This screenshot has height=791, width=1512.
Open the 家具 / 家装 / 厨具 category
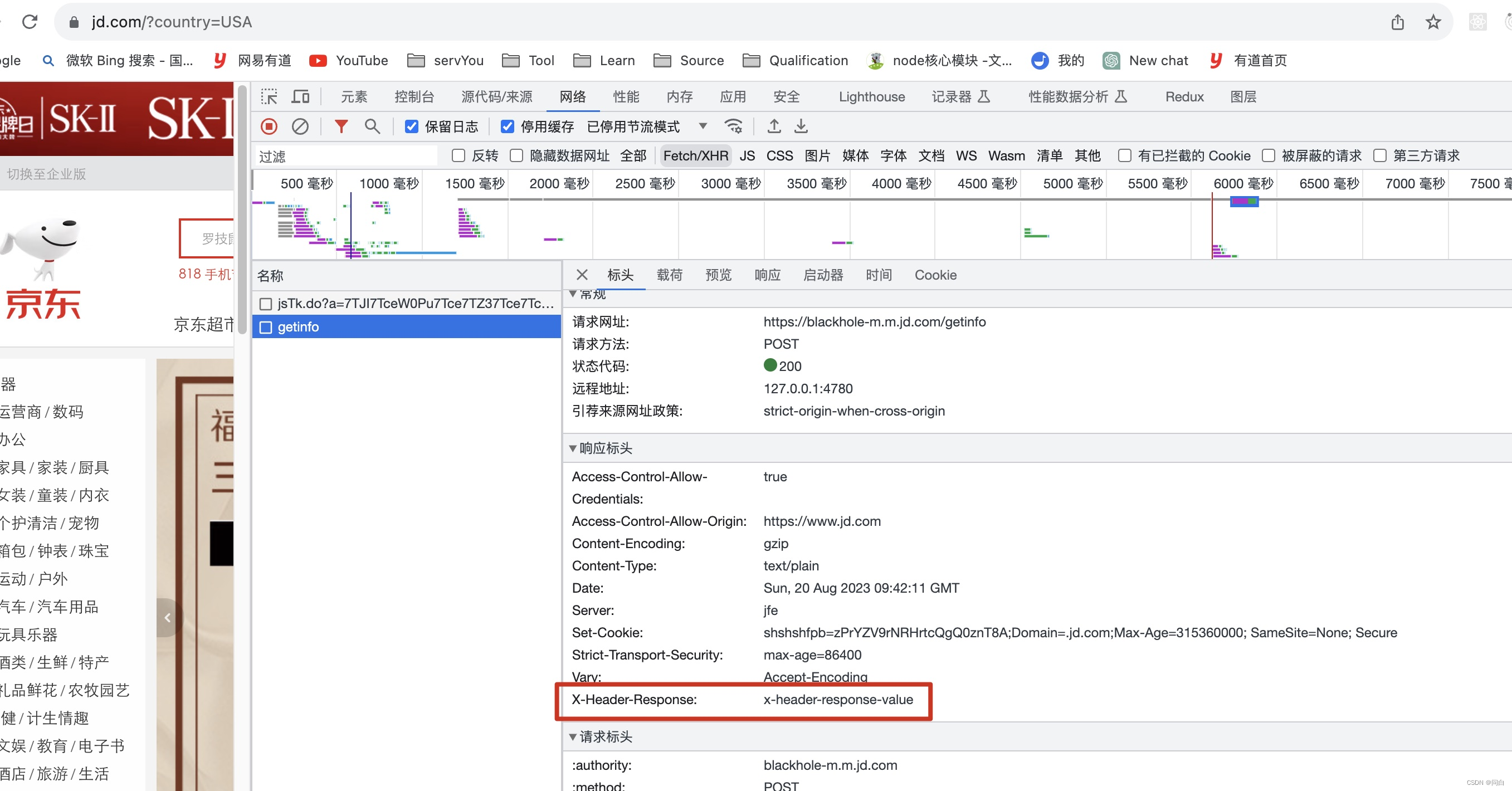click(x=55, y=467)
